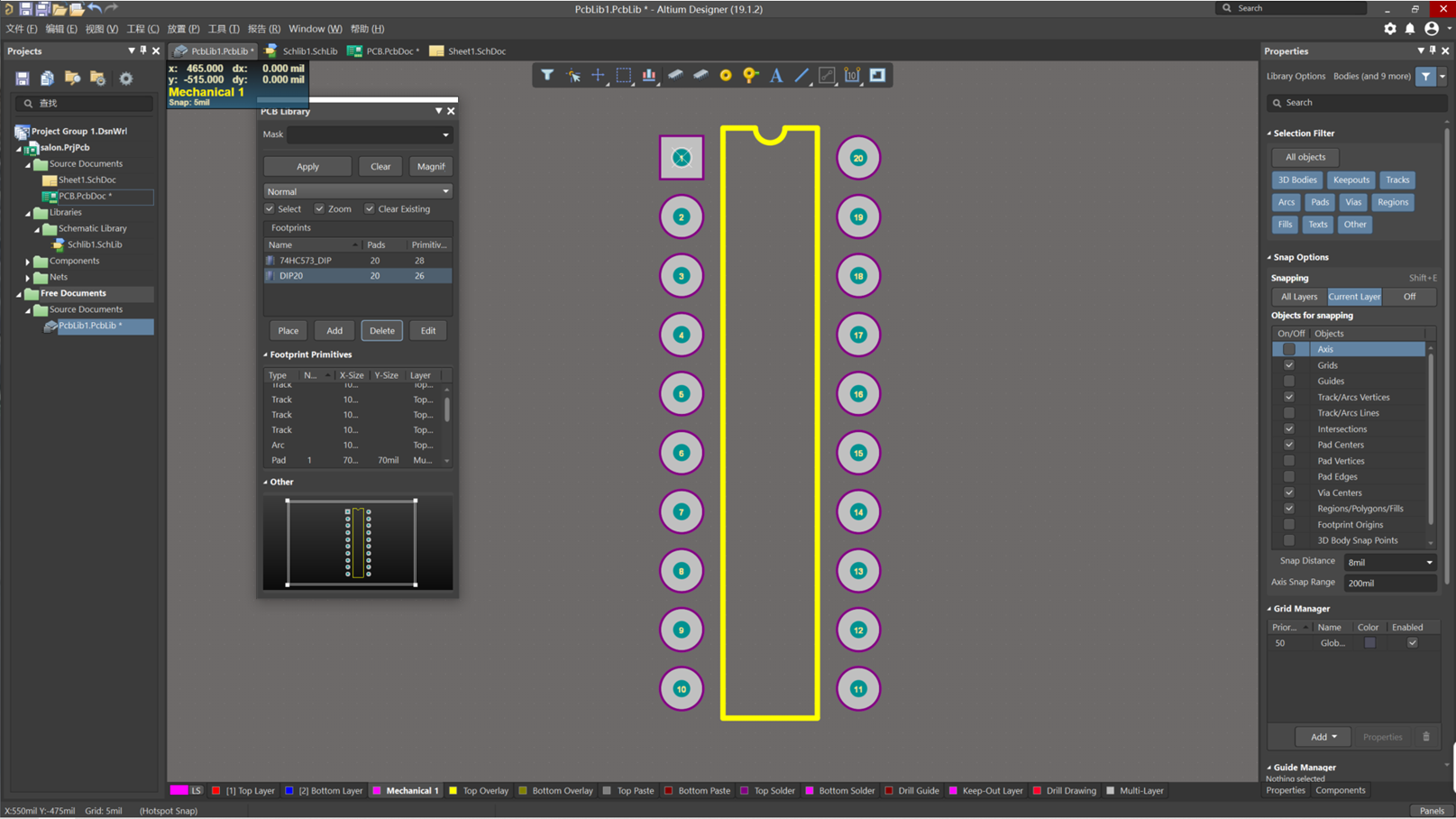This screenshot has height=819, width=1456.
Task: Toggle Pad Centers snapping checkbox
Action: coord(1289,445)
